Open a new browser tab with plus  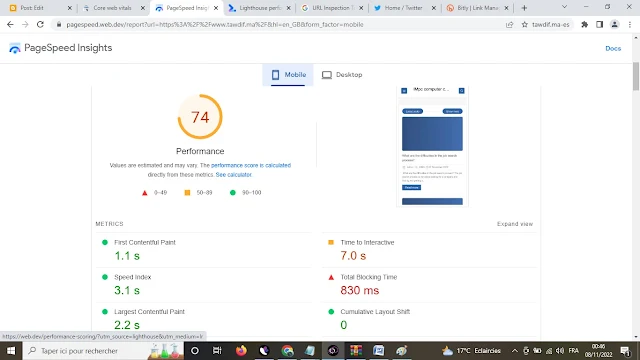click(524, 8)
